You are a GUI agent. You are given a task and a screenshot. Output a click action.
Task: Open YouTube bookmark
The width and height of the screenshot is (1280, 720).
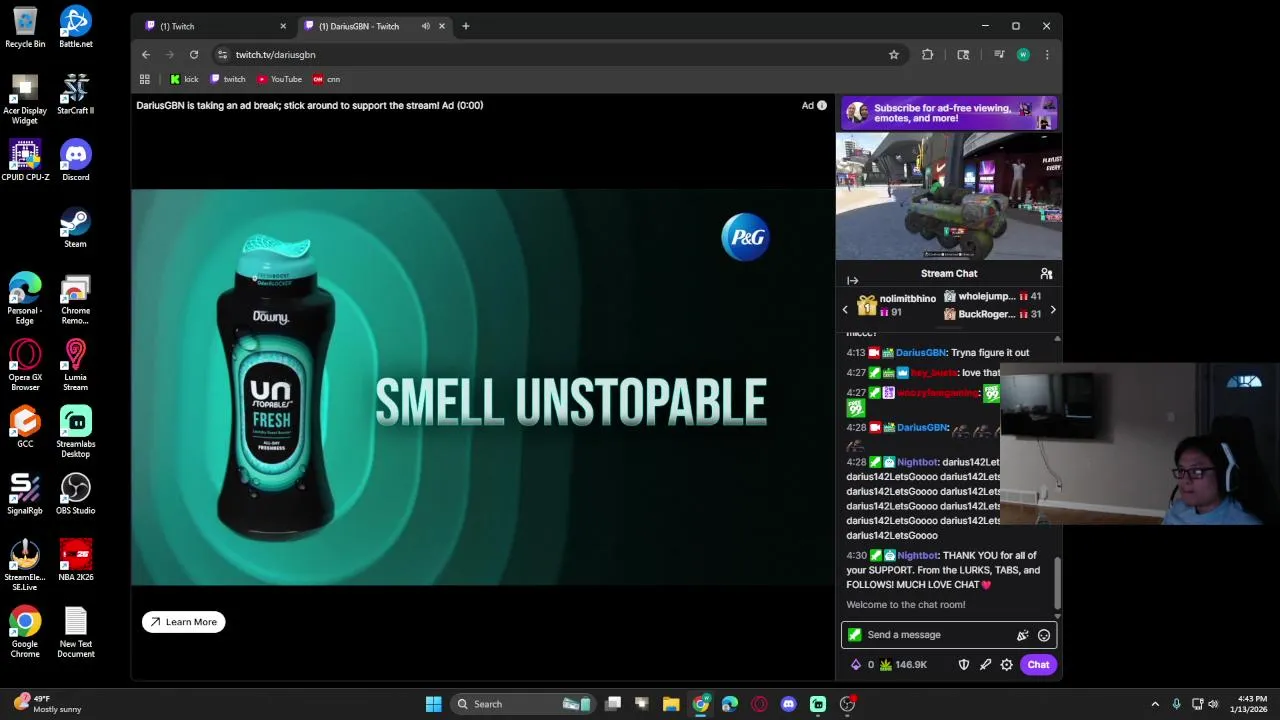[x=280, y=79]
